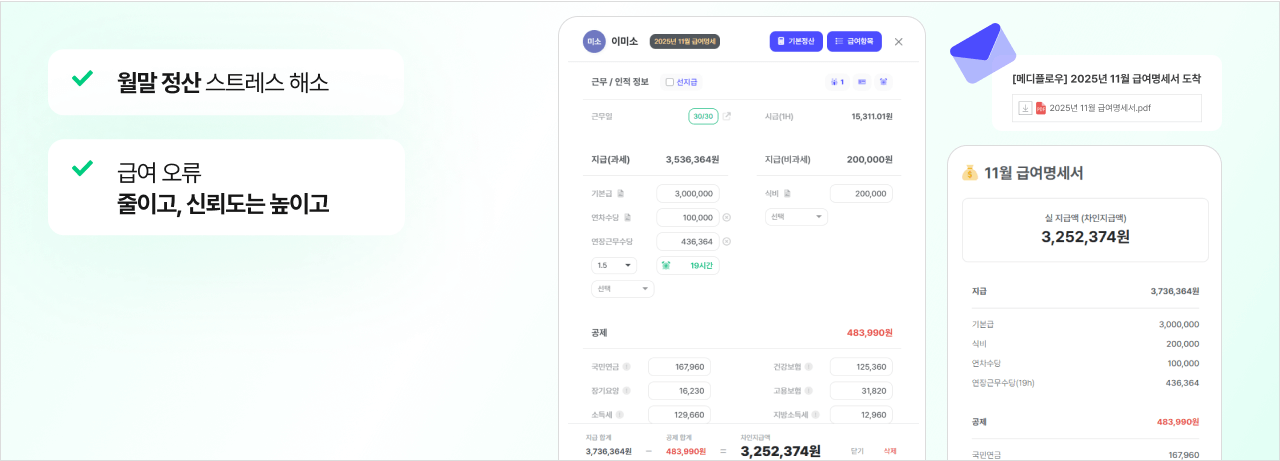Click the info icon next to 장기요양
The image size is (1280, 461).
pos(626,390)
